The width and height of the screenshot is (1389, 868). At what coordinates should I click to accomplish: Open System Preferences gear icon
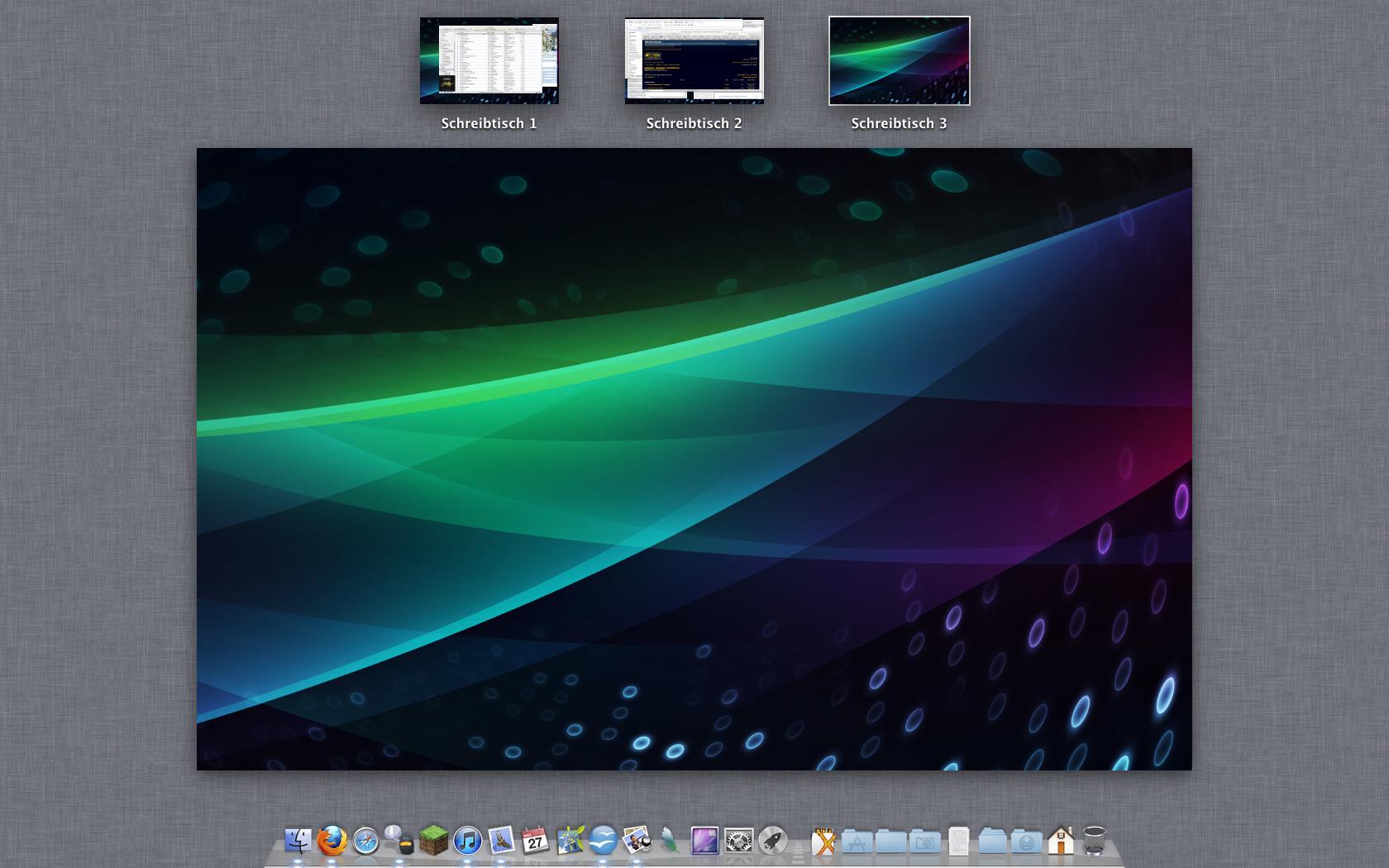[x=738, y=841]
